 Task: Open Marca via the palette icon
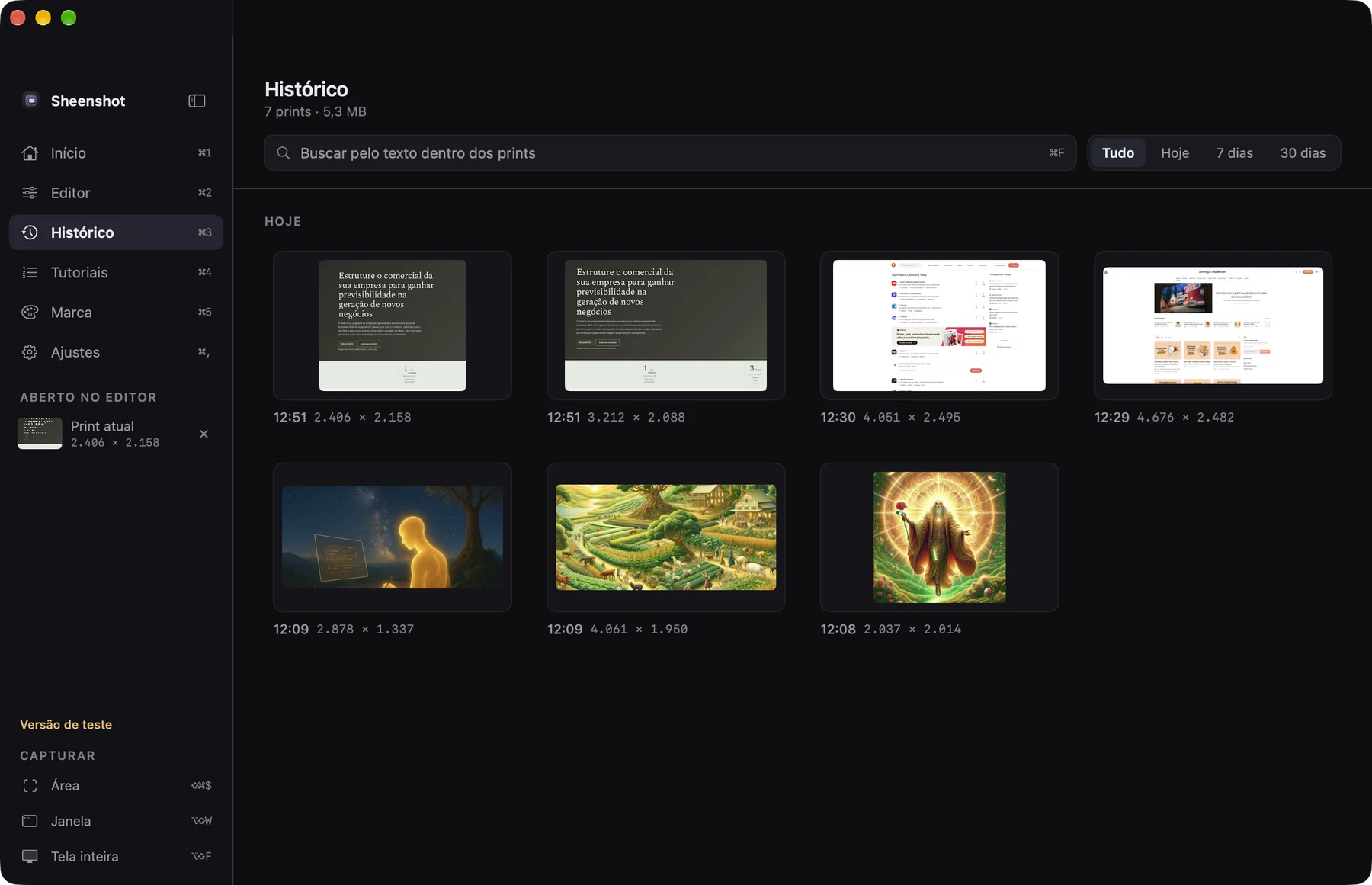tap(30, 312)
